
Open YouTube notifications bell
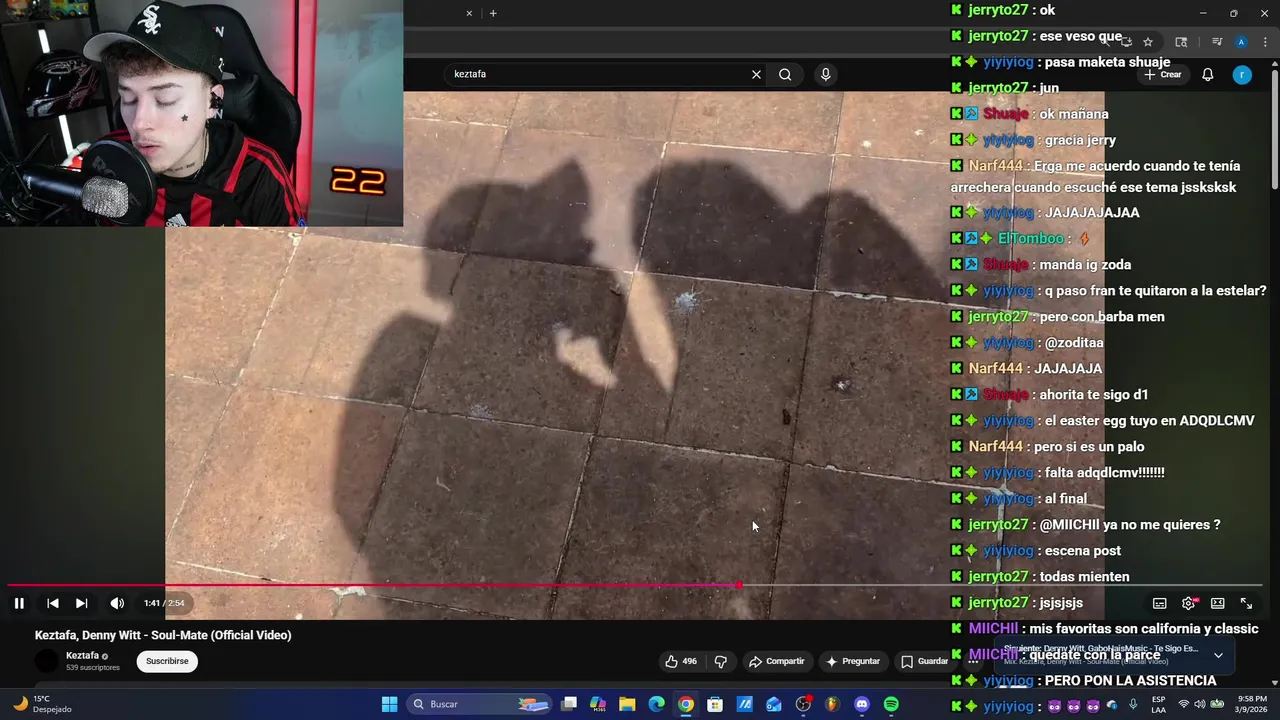coord(1207,74)
